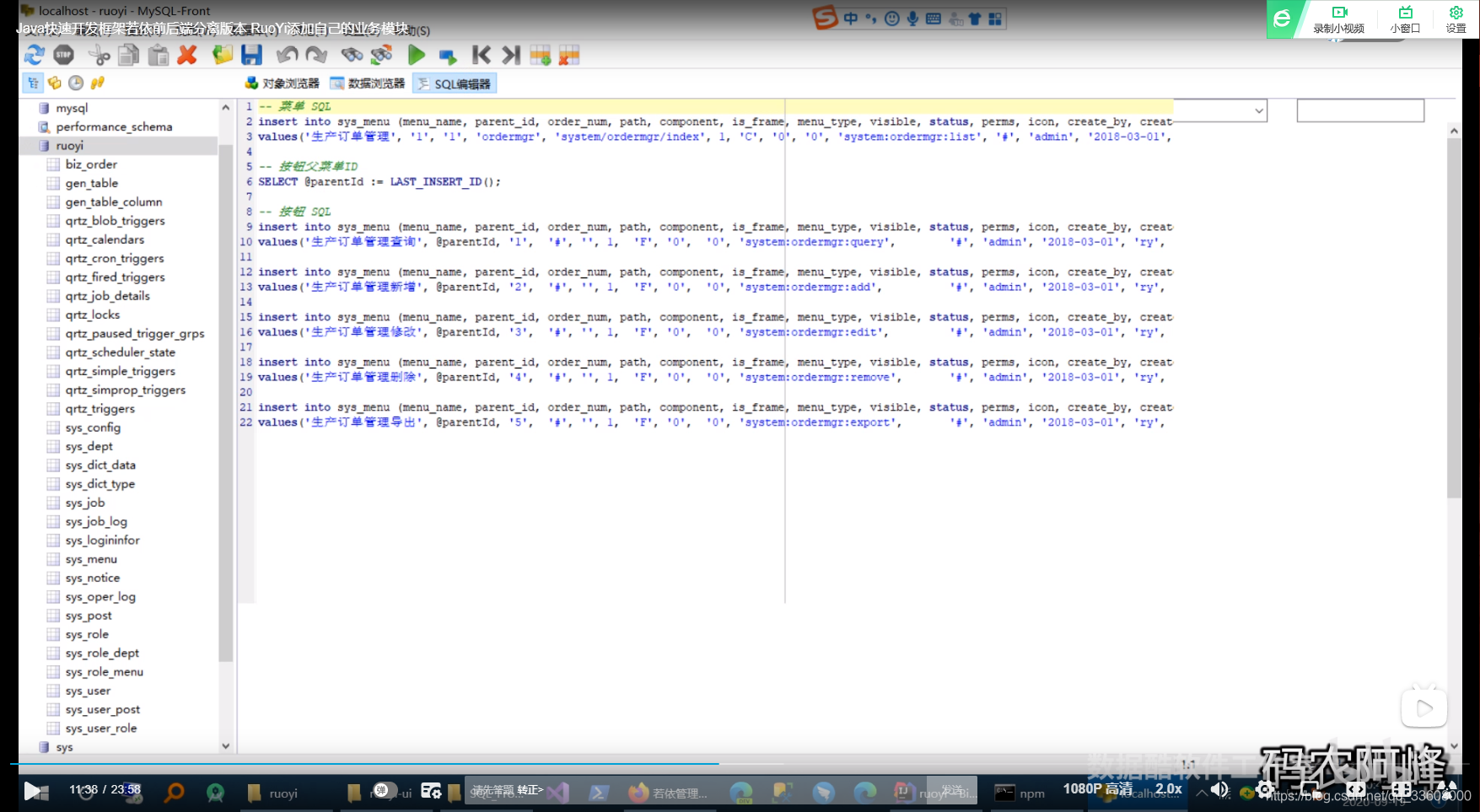Click the red Delete X icon
The image size is (1480, 812).
pos(187,56)
